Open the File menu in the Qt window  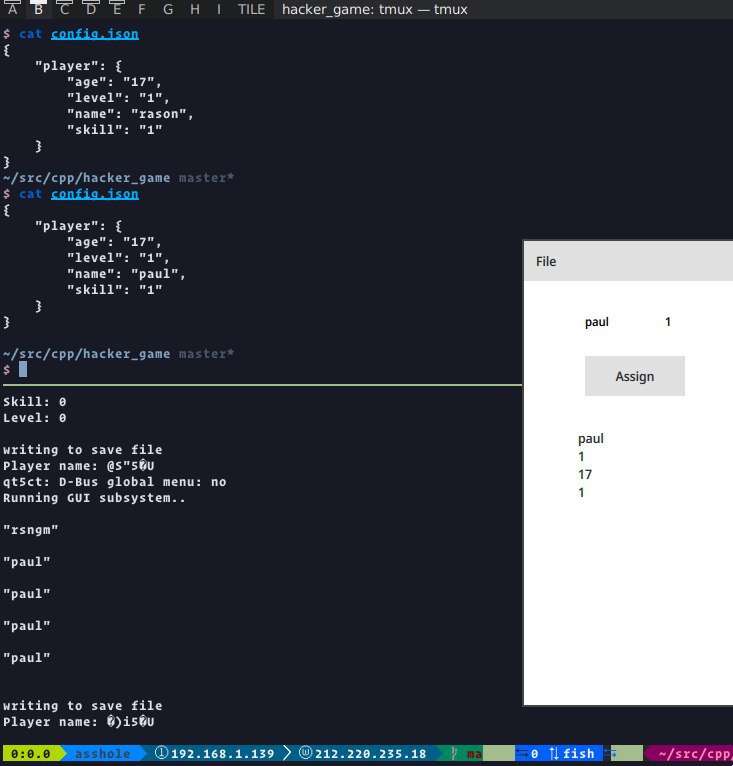(546, 261)
